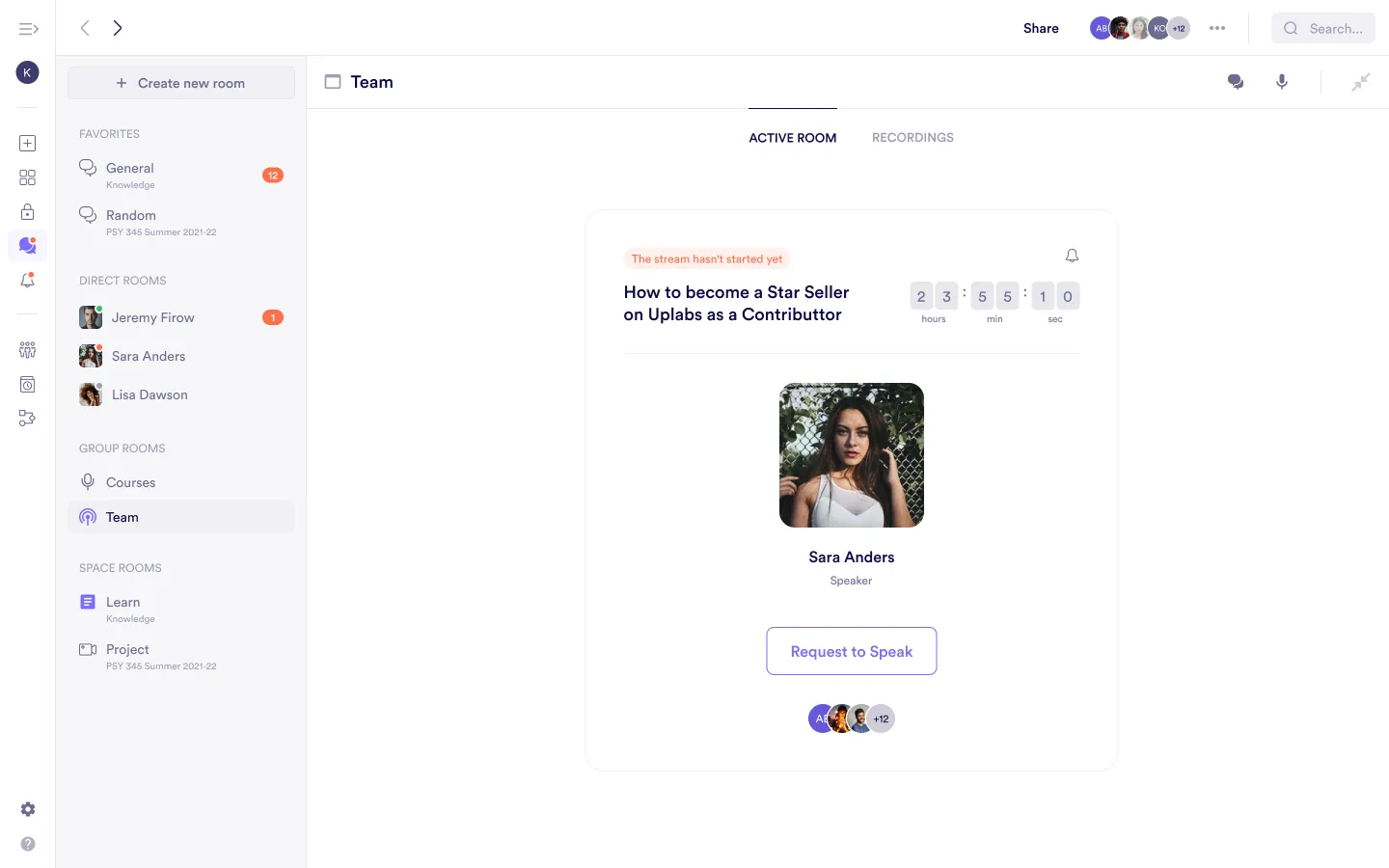Collapse the room view with arrows icon
Viewport: 1389px width, 868px height.
(x=1360, y=82)
